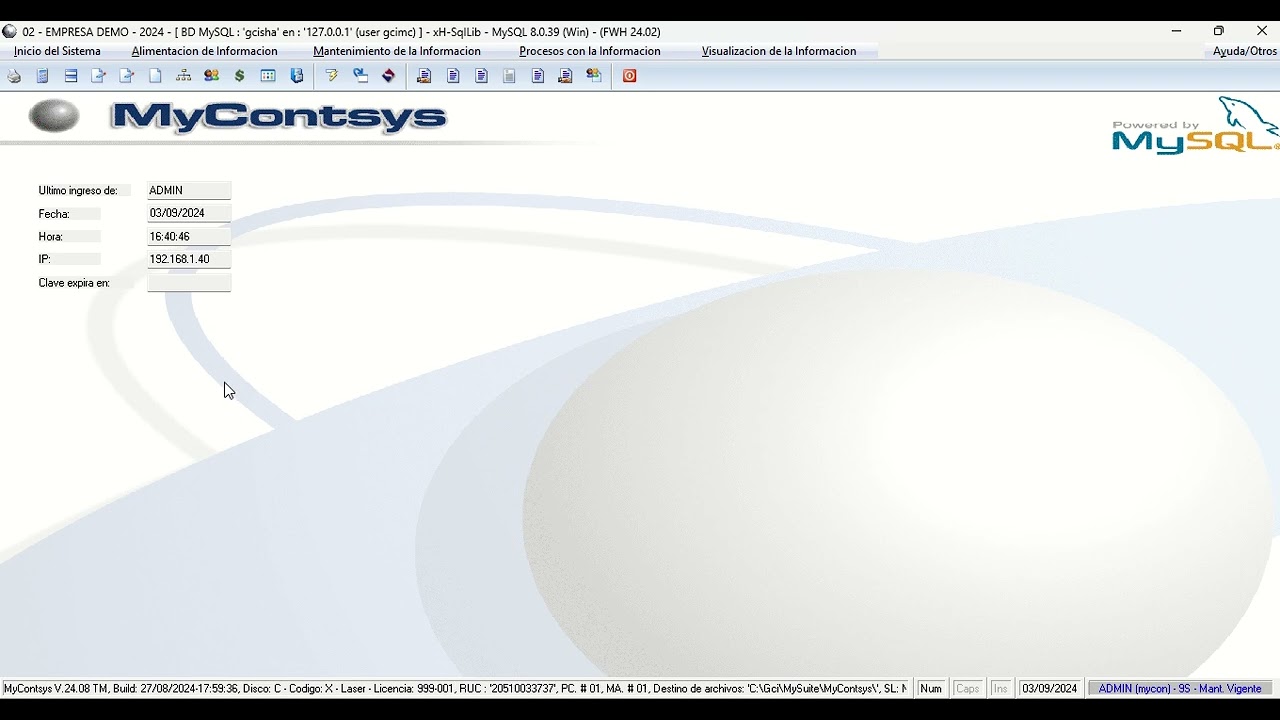Open the Alimentacion de Informacion menu

click(204, 51)
